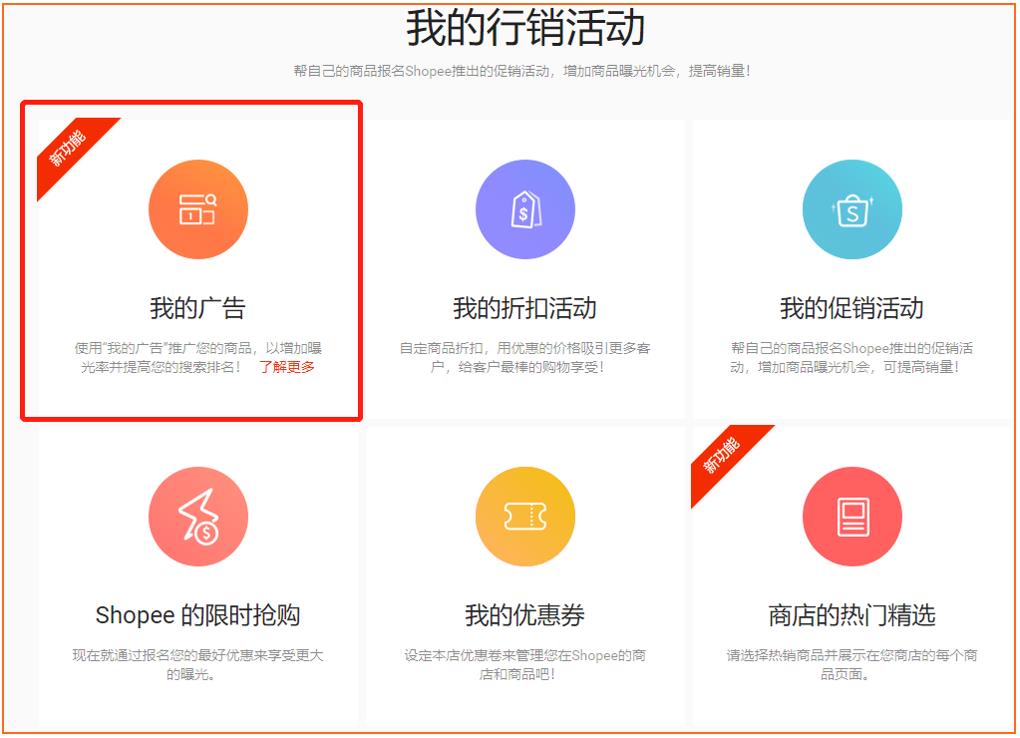1020x738 pixels.
Task: Click the 我的折扣活动 price tag icon
Action: pos(524,209)
